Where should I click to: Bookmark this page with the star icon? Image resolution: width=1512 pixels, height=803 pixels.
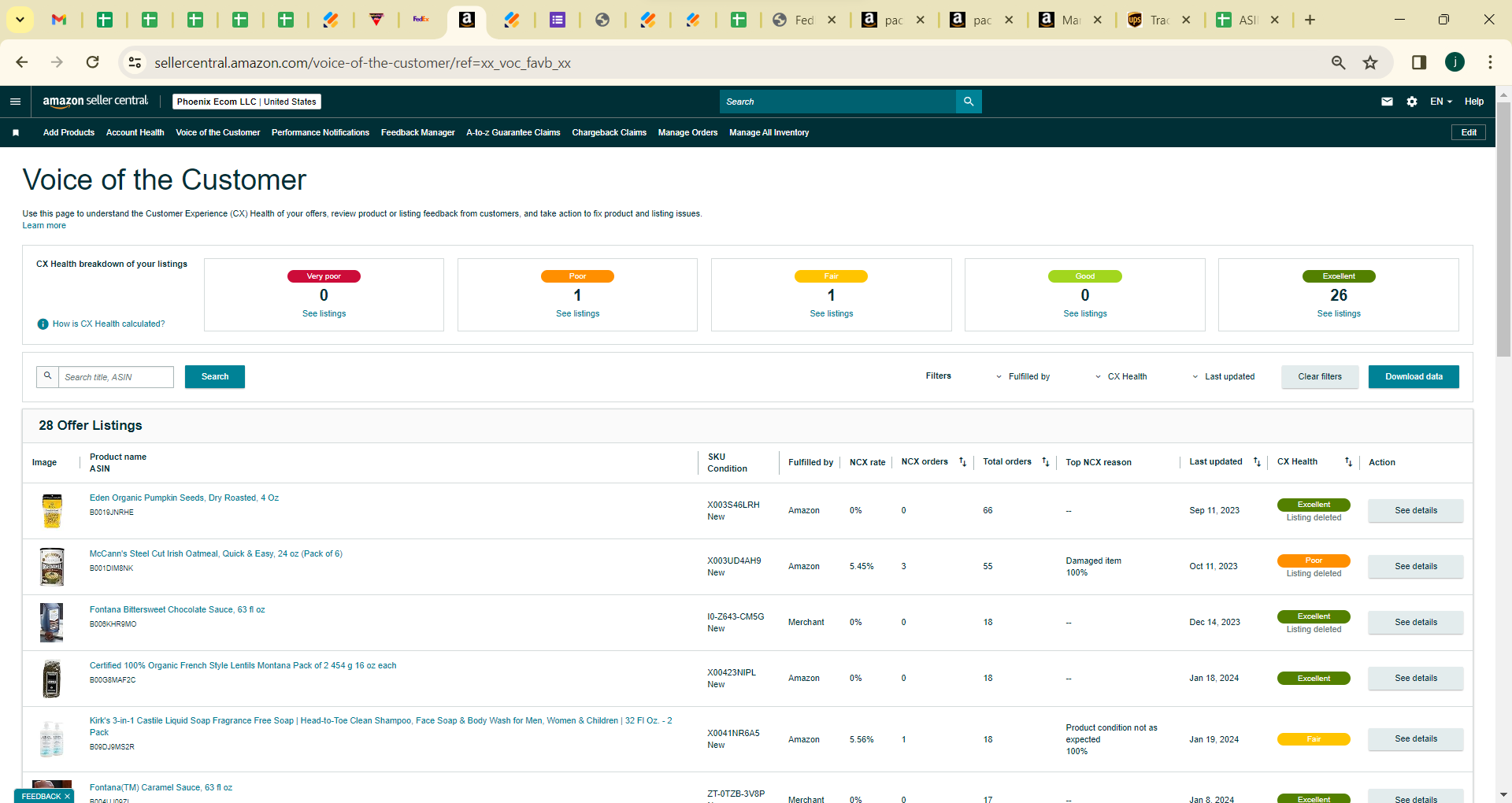click(1370, 62)
